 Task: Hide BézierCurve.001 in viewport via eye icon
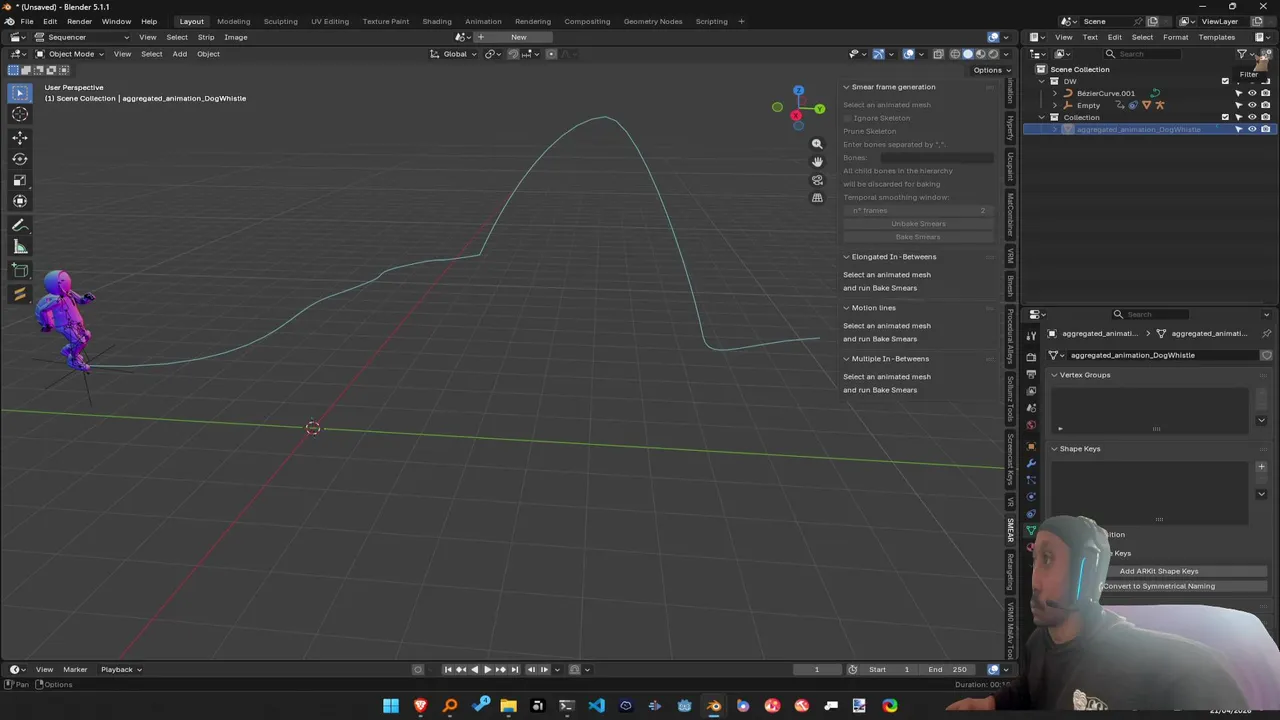click(x=1252, y=93)
